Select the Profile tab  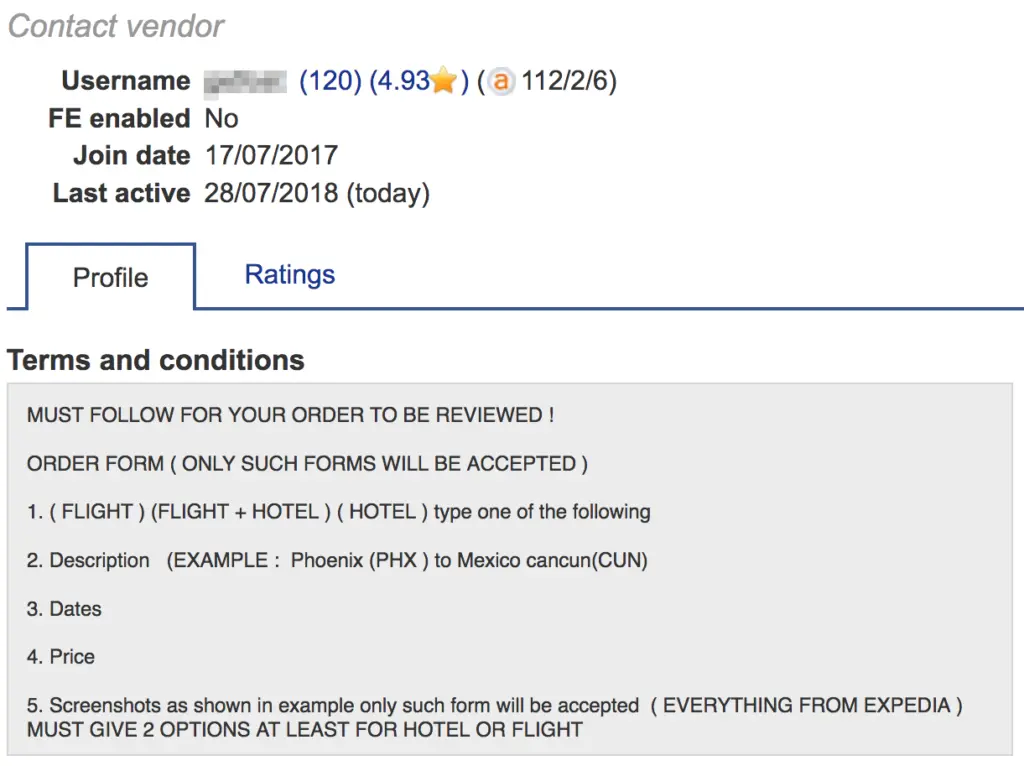[110, 277]
